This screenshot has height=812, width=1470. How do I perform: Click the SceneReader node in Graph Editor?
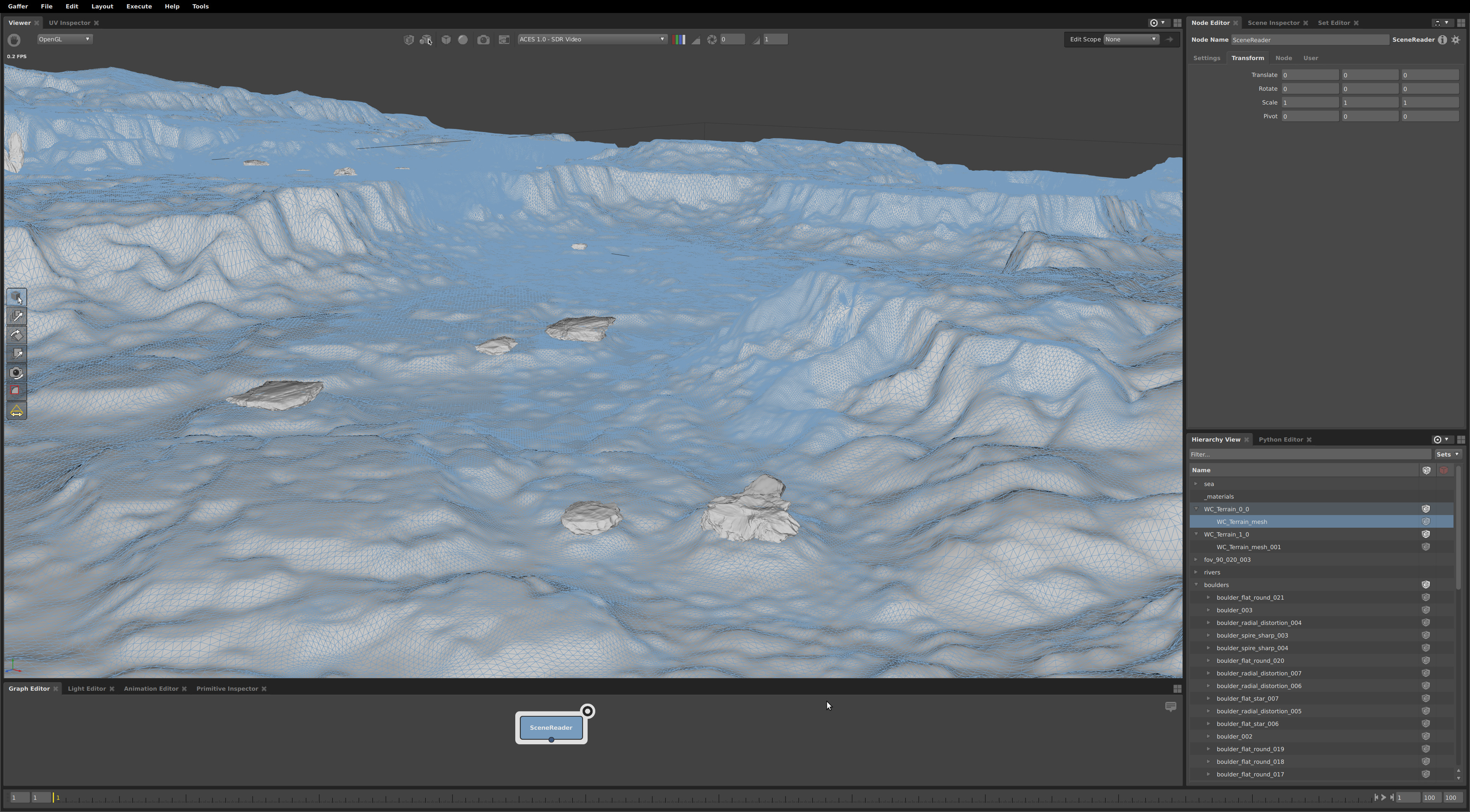pyautogui.click(x=551, y=727)
